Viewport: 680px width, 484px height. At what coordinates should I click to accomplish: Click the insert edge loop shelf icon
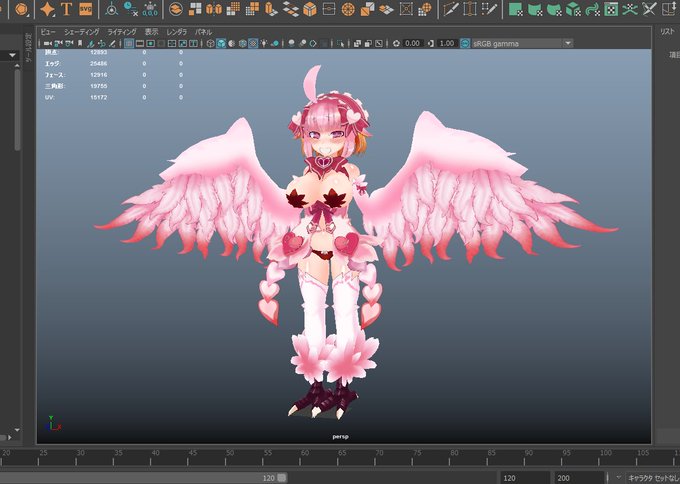tap(470, 9)
